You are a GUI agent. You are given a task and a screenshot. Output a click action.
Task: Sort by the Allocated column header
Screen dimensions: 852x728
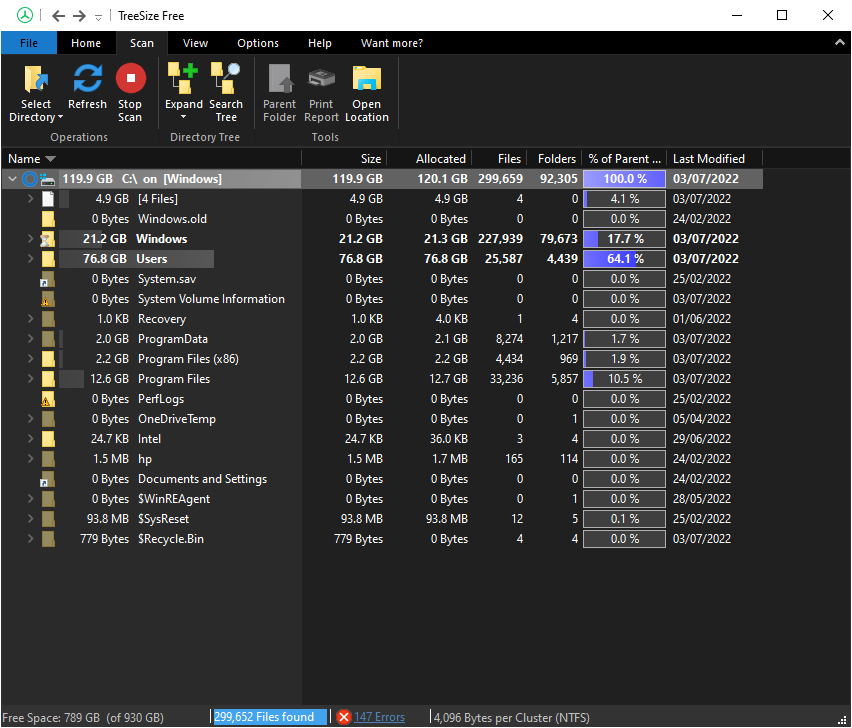[429, 159]
